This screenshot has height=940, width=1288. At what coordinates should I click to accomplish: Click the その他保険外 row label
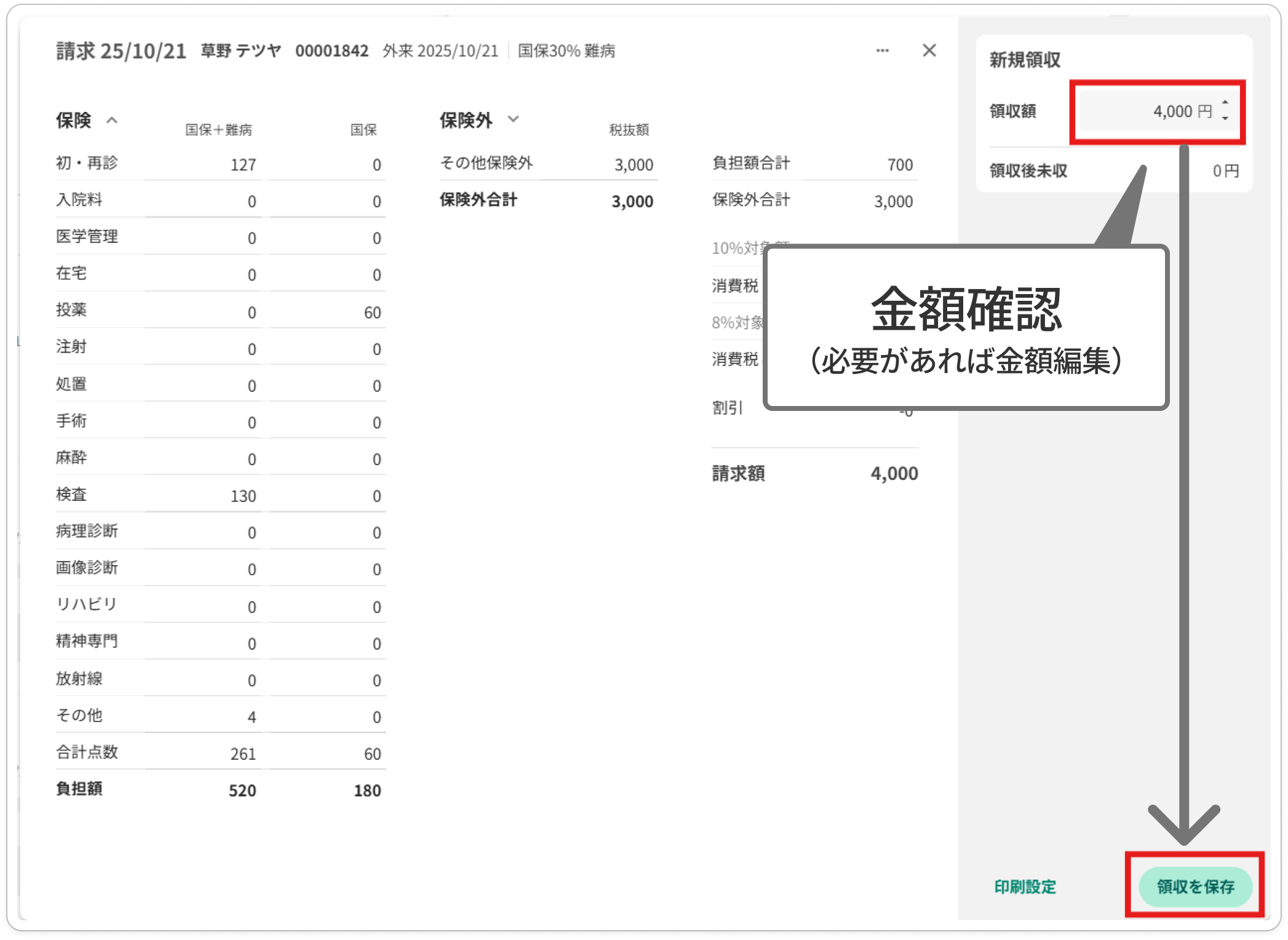point(486,163)
